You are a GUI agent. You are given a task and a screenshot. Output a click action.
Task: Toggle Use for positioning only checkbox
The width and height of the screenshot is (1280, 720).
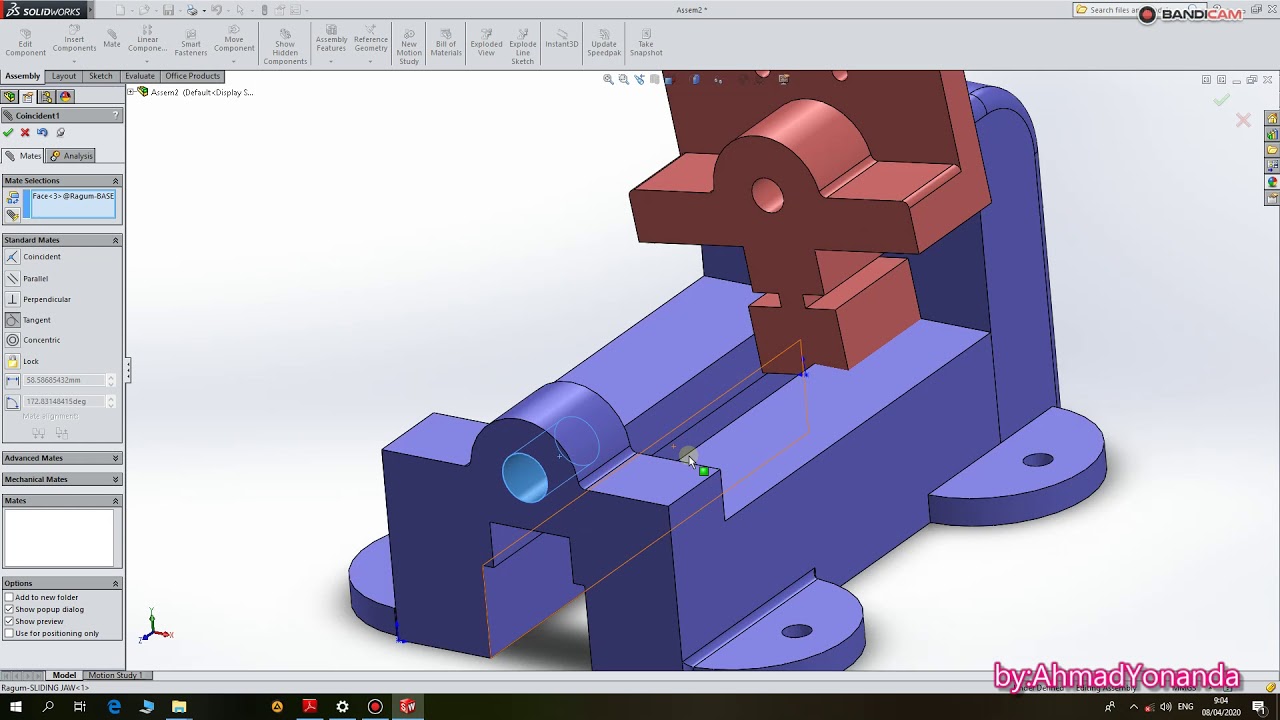click(9, 633)
